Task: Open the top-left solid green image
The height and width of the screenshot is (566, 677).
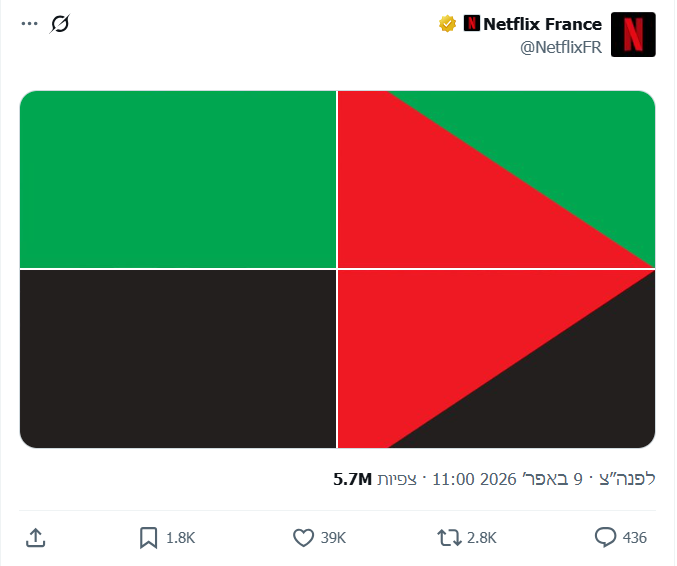Action: [x=178, y=179]
